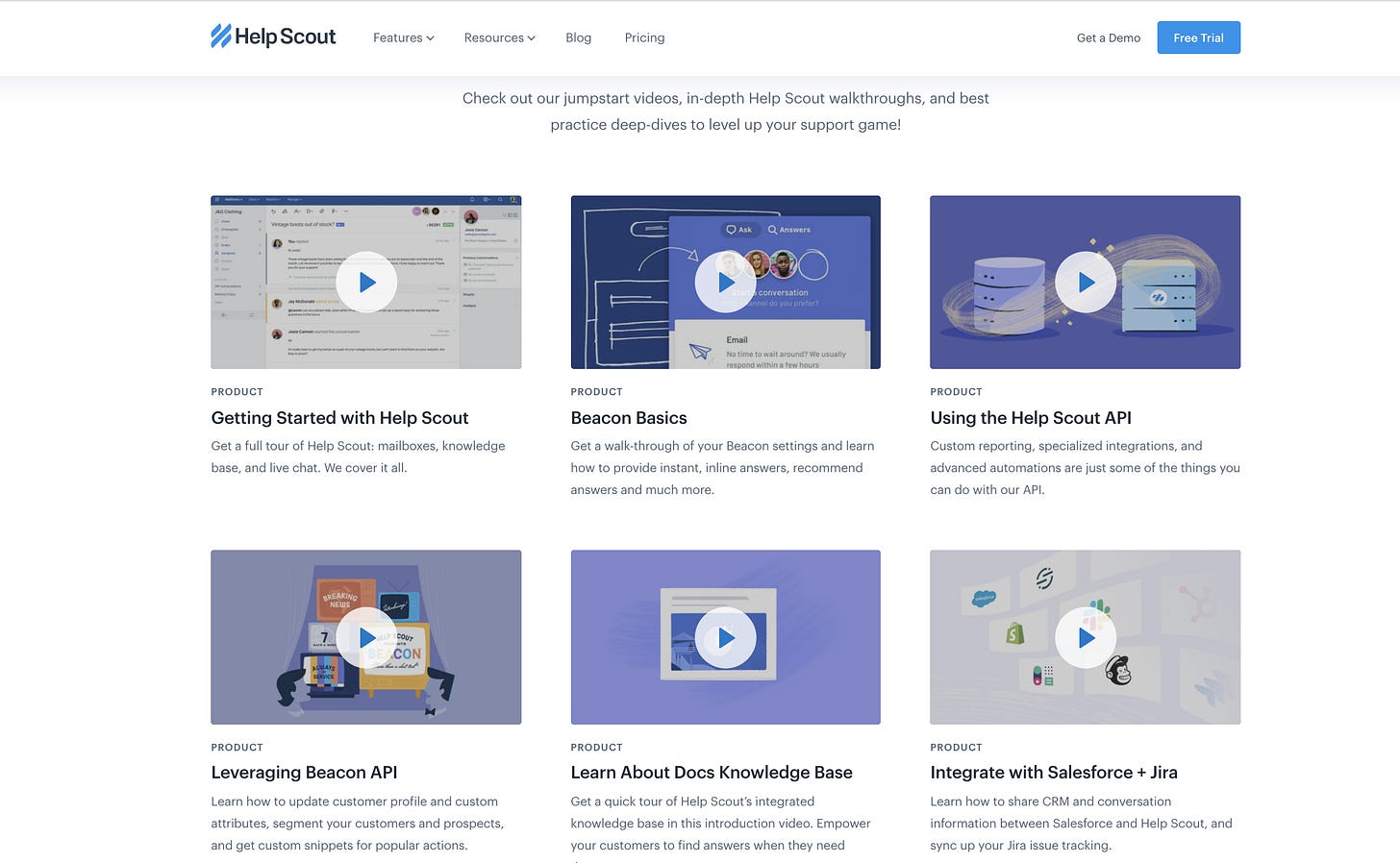Click the 'Check out our jumpstart videos' intro text
Image resolution: width=1400 pixels, height=863 pixels.
(x=726, y=111)
